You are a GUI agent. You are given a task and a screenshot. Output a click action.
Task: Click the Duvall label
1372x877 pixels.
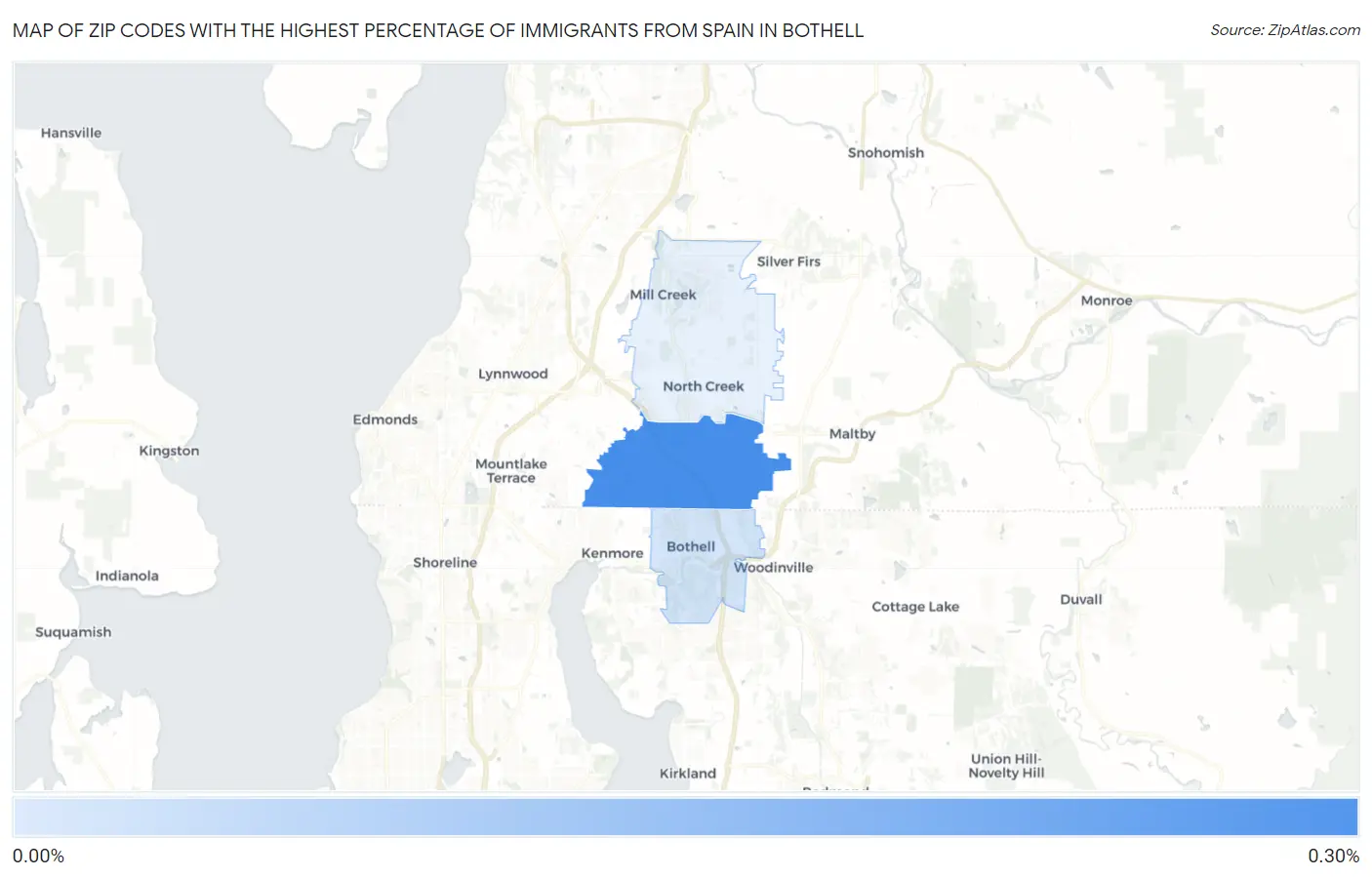point(1081,600)
